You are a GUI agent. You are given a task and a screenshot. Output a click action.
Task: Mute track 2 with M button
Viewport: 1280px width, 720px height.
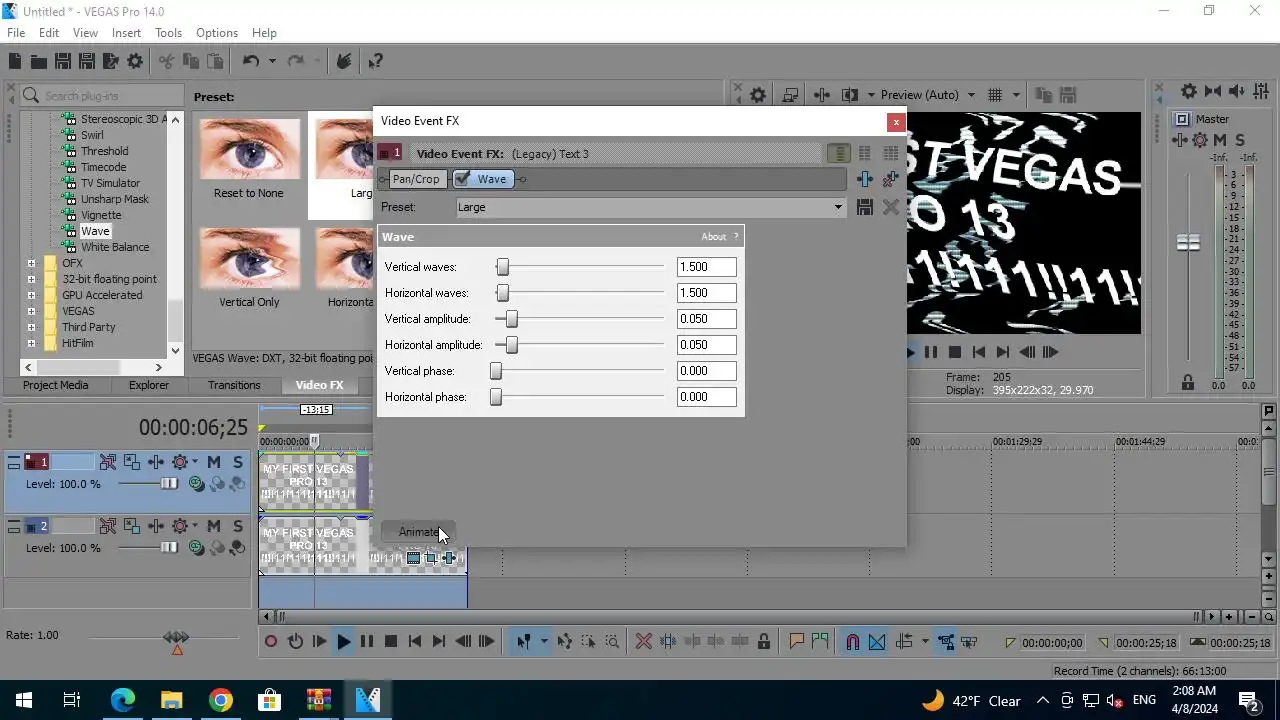click(214, 526)
